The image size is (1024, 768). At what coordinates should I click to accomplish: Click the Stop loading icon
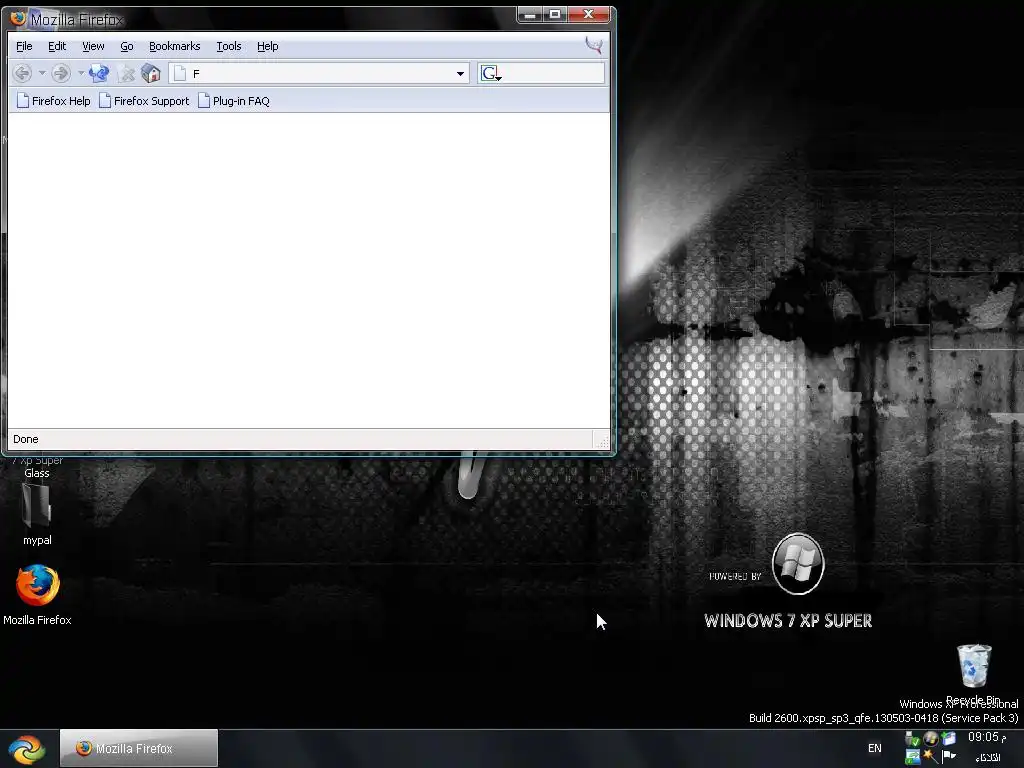125,74
